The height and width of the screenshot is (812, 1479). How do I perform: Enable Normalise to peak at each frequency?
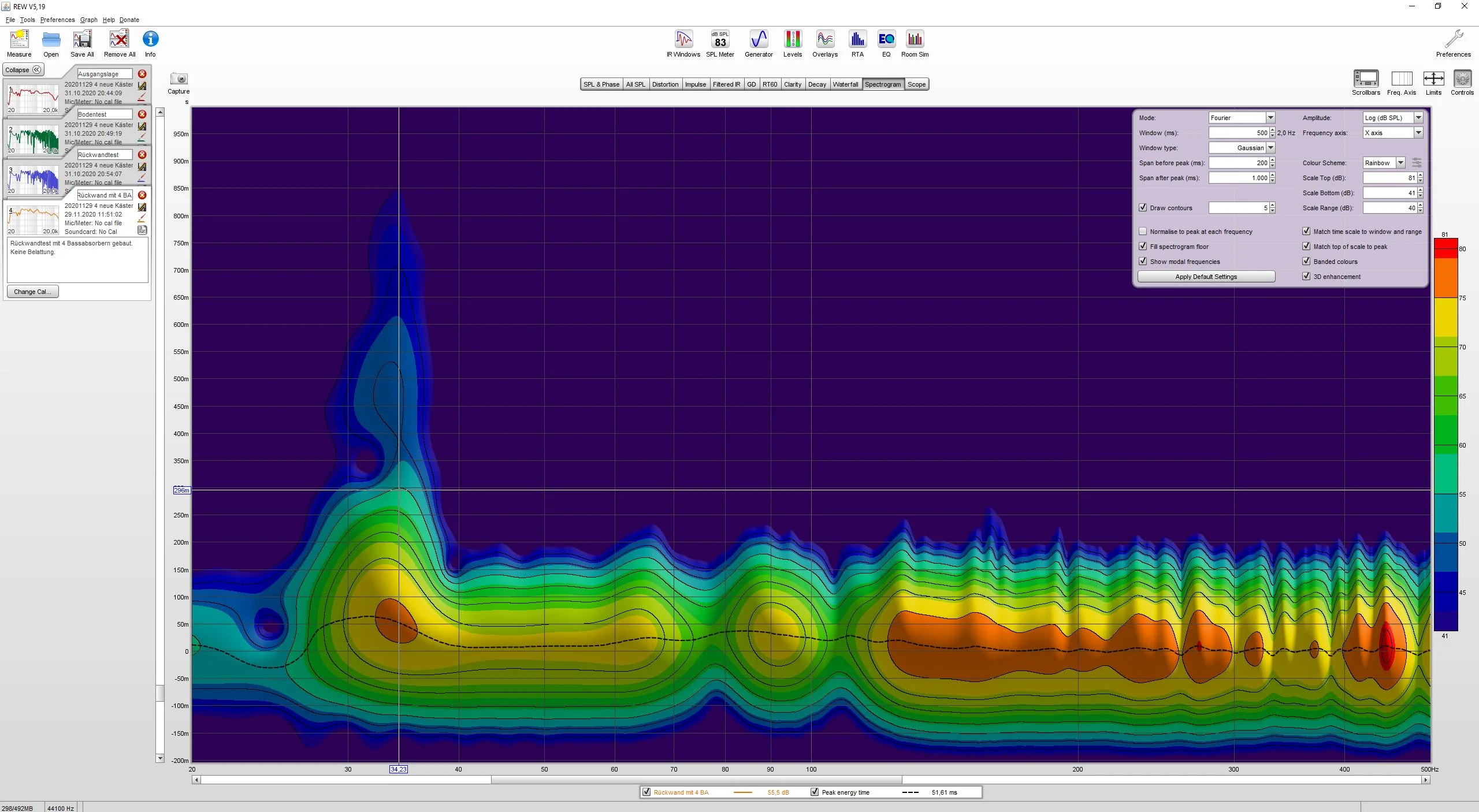click(1143, 232)
